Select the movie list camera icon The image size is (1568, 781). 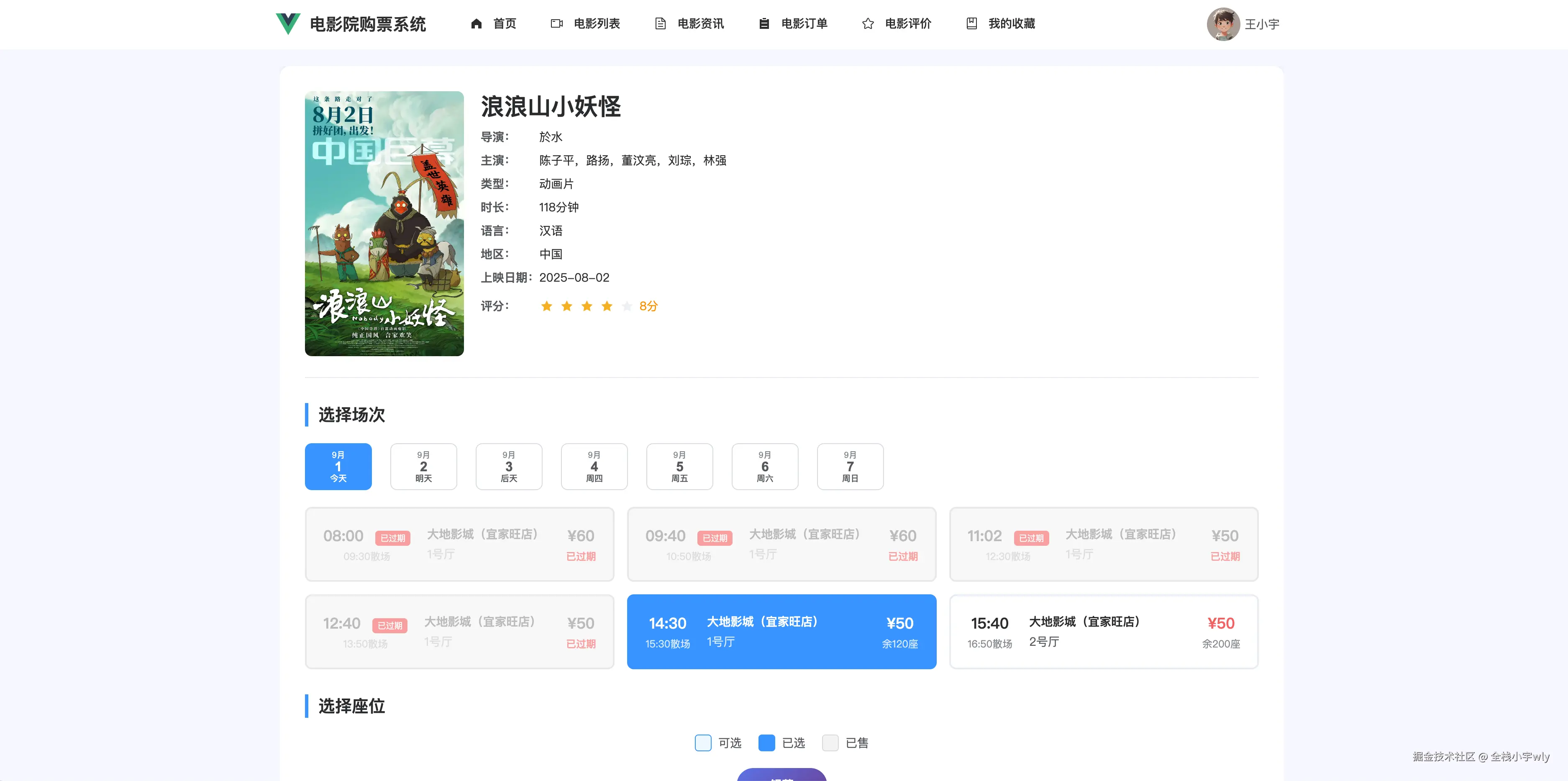pyautogui.click(x=556, y=24)
